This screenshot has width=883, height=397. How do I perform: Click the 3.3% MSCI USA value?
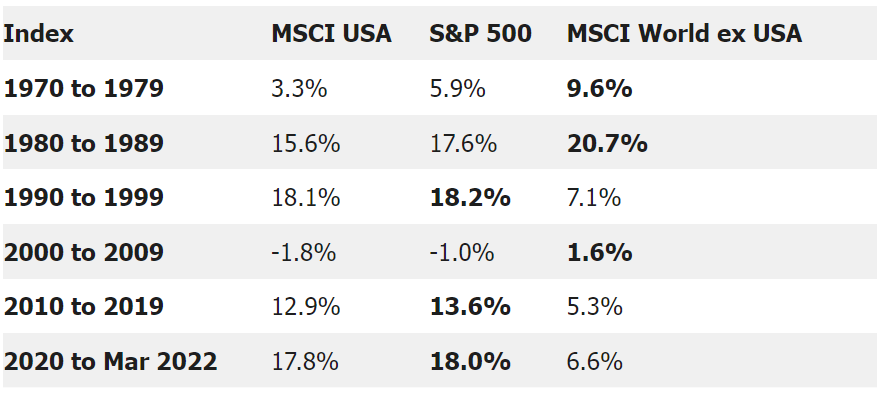[299, 88]
